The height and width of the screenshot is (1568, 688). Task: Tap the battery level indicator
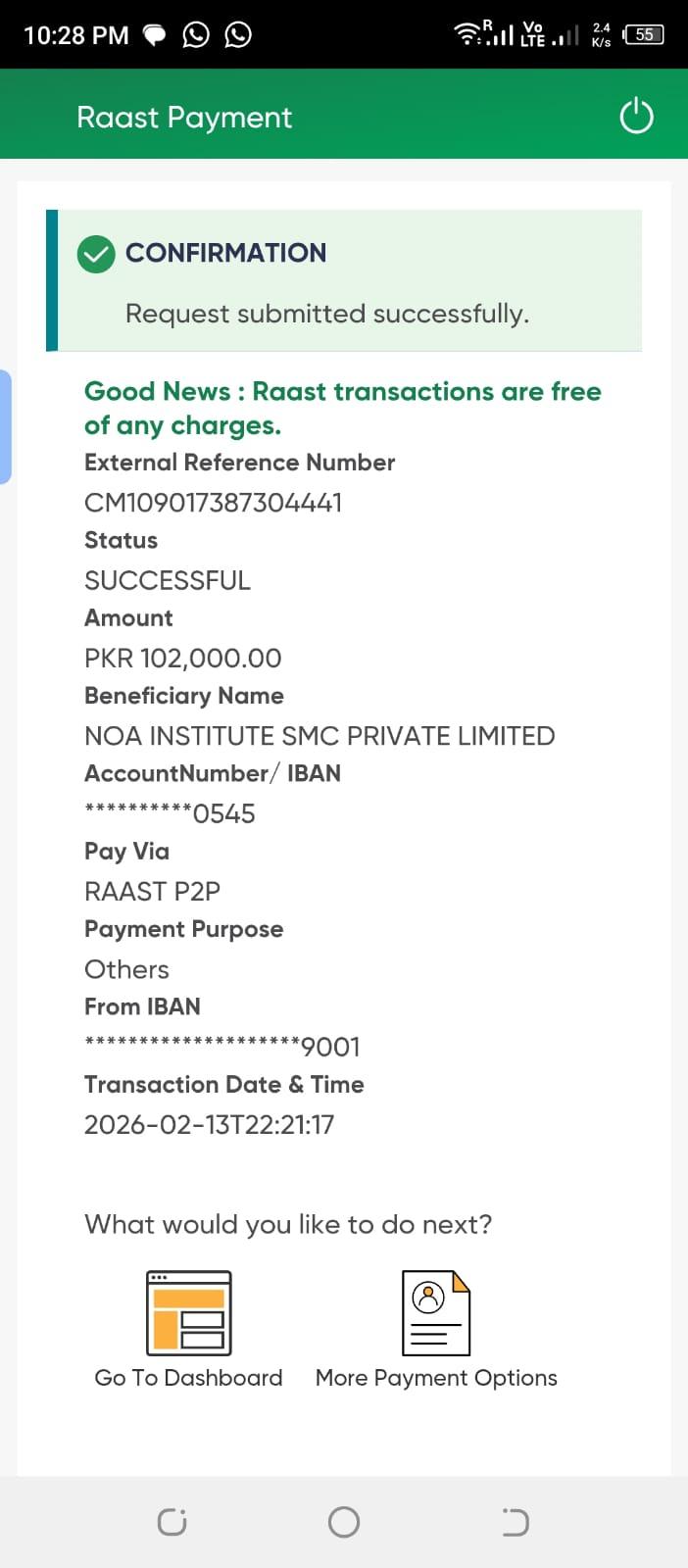(643, 35)
